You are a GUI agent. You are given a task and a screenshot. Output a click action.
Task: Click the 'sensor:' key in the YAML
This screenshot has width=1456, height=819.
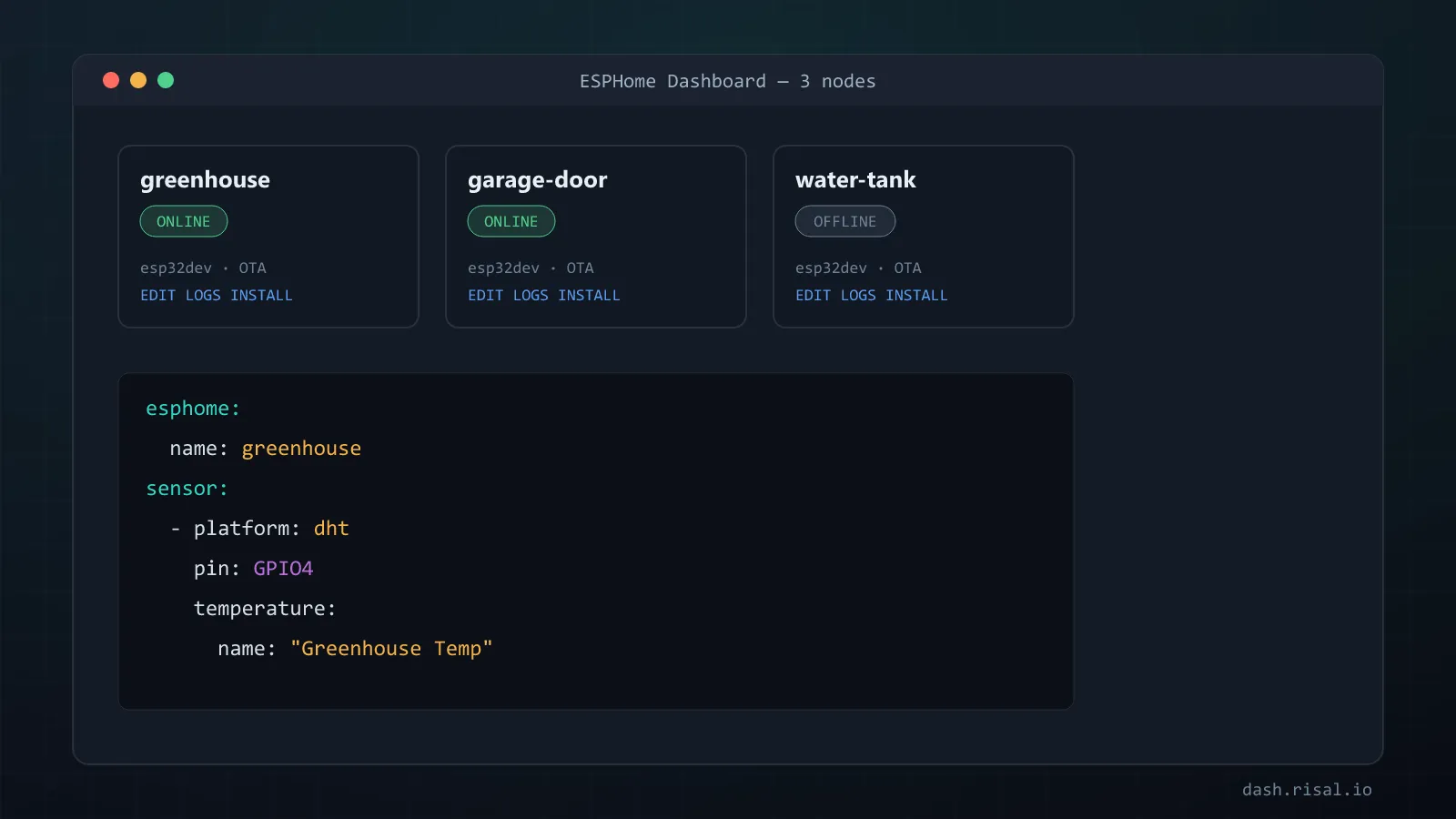[x=187, y=489]
